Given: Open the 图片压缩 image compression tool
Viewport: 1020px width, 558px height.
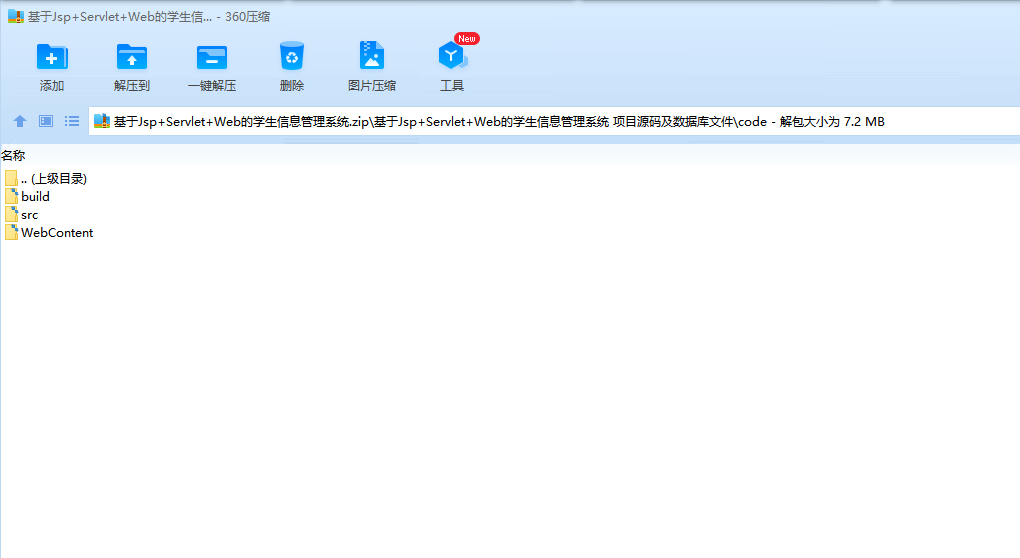Looking at the screenshot, I should [372, 56].
